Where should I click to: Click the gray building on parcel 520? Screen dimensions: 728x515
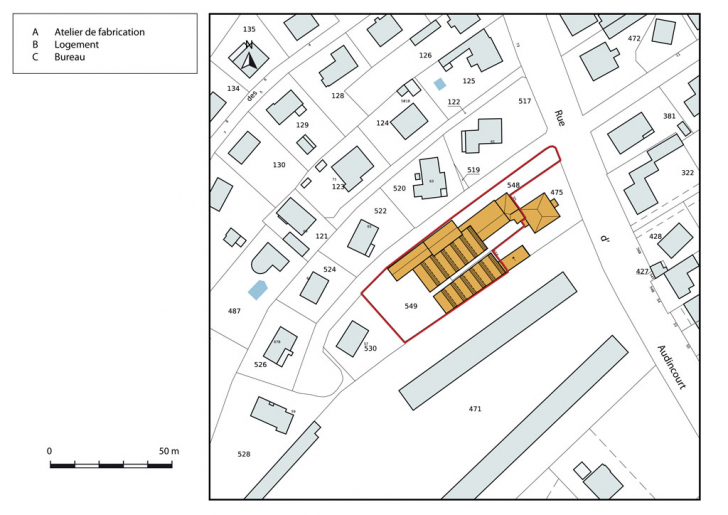[431, 178]
